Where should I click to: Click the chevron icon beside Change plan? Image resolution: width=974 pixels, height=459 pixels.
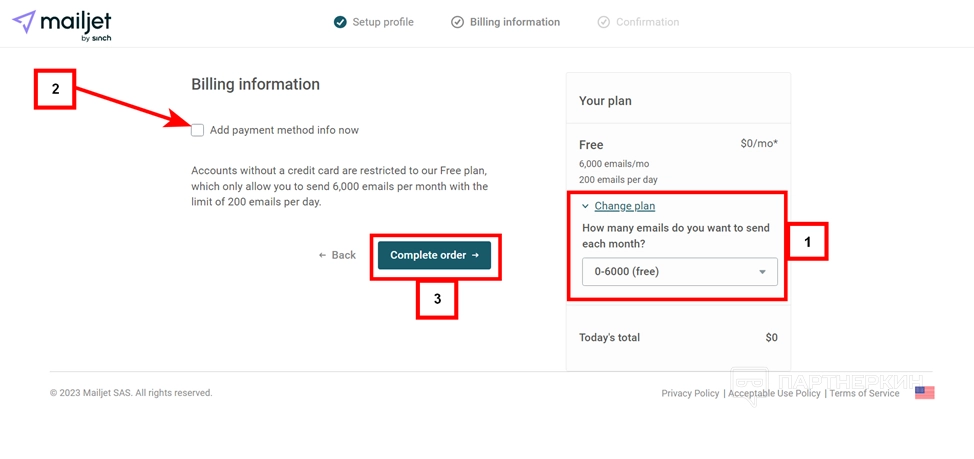[x=586, y=206]
